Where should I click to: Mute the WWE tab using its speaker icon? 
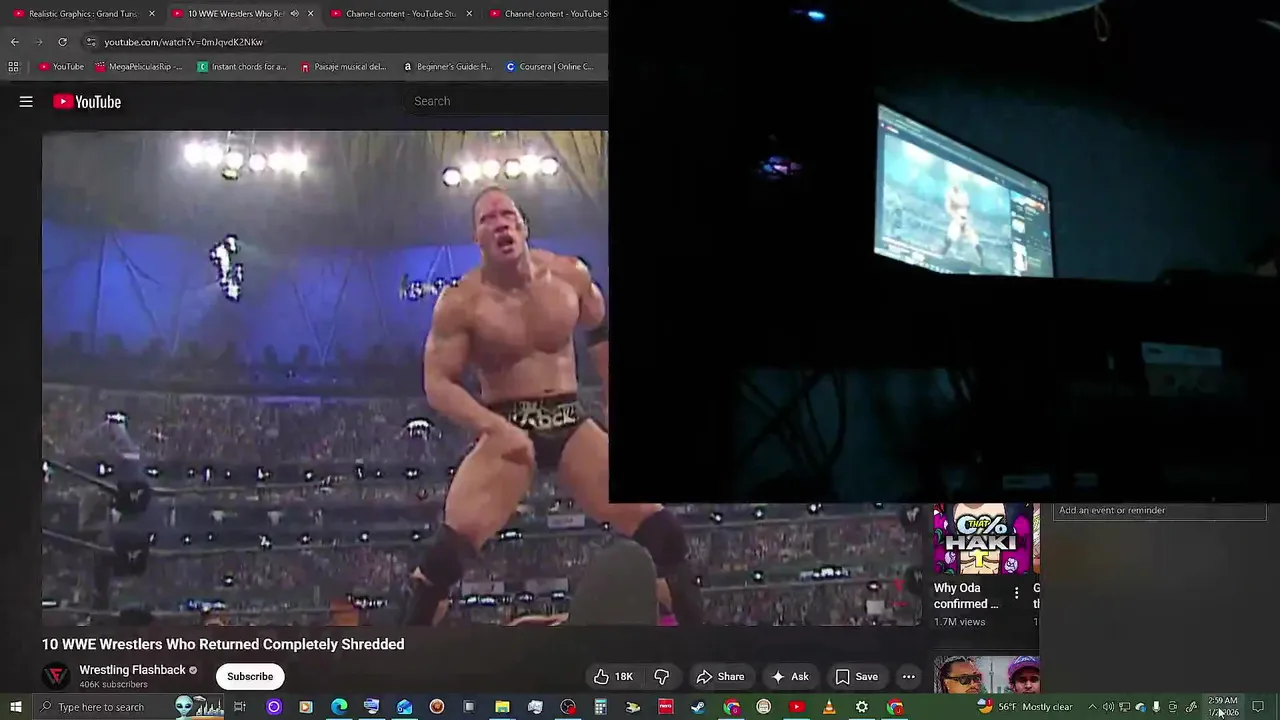pos(294,14)
